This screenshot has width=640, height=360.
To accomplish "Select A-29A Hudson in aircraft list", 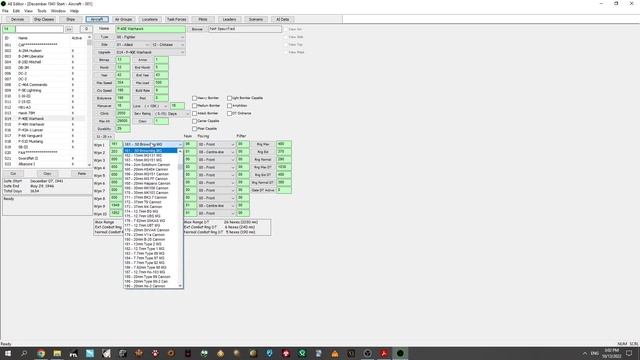I will (30, 51).
